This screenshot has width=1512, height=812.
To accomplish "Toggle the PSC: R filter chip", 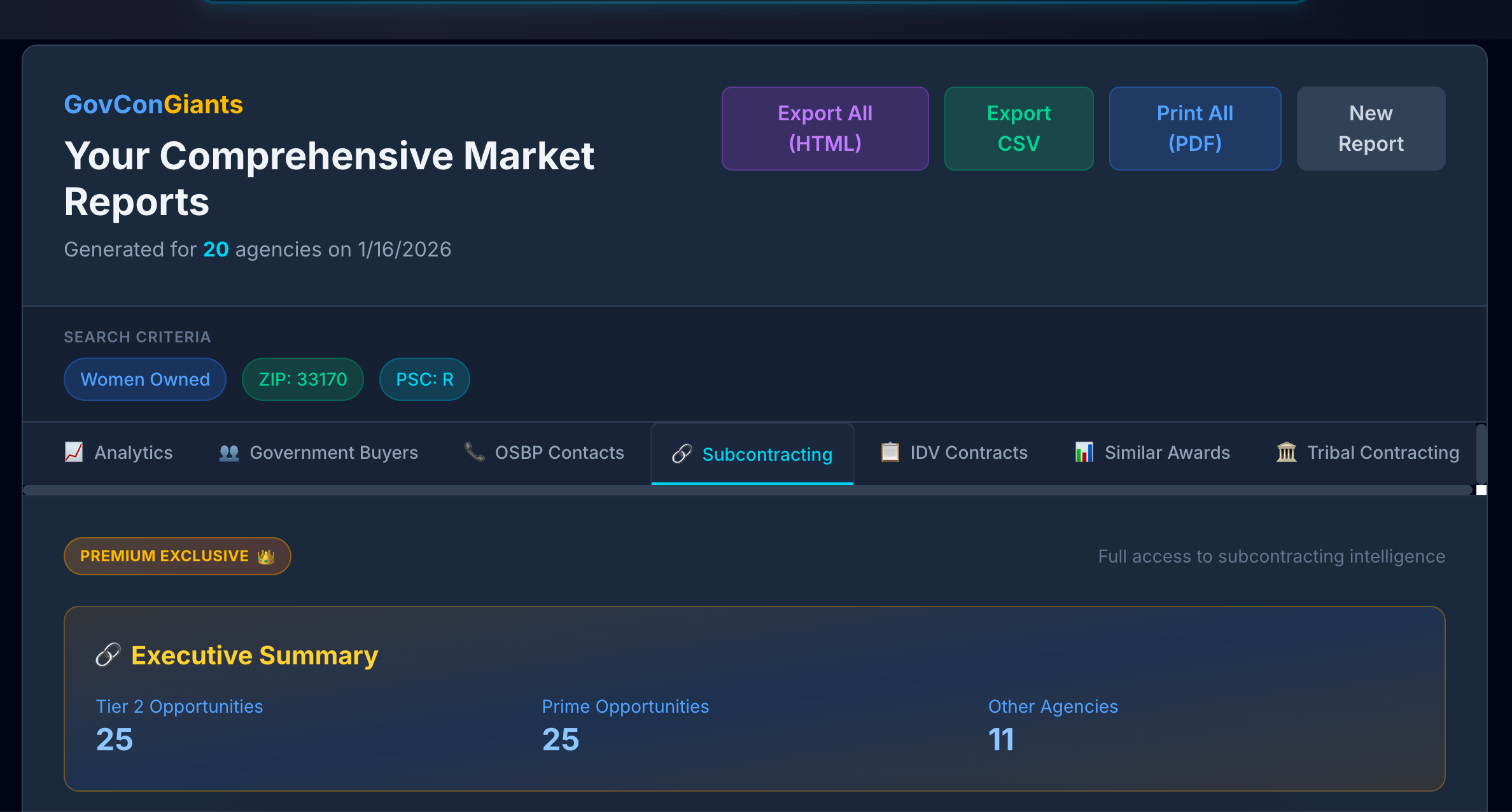I will [x=424, y=379].
